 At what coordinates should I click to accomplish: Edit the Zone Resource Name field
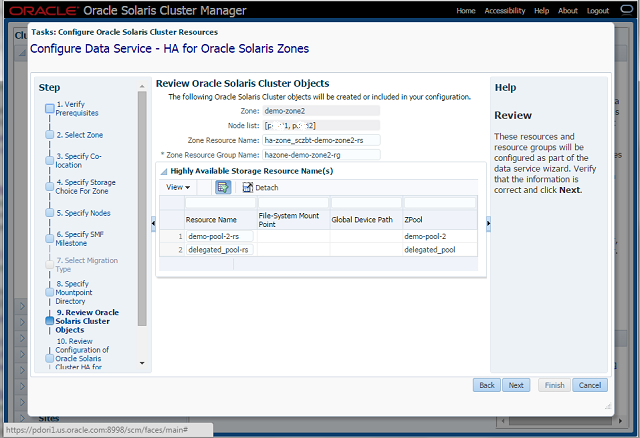[x=321, y=140]
